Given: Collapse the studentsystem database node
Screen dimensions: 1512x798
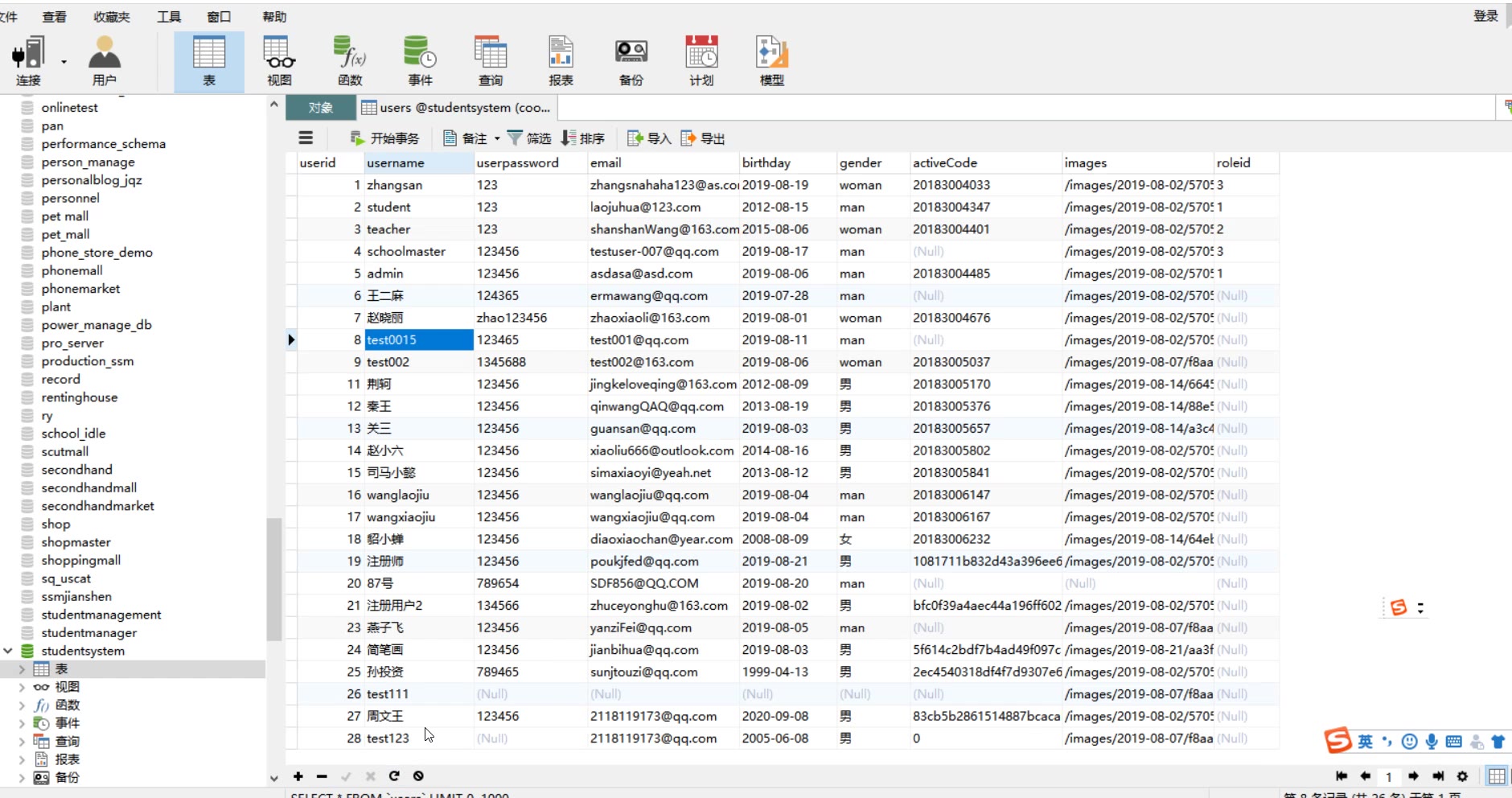Looking at the screenshot, I should pos(8,651).
